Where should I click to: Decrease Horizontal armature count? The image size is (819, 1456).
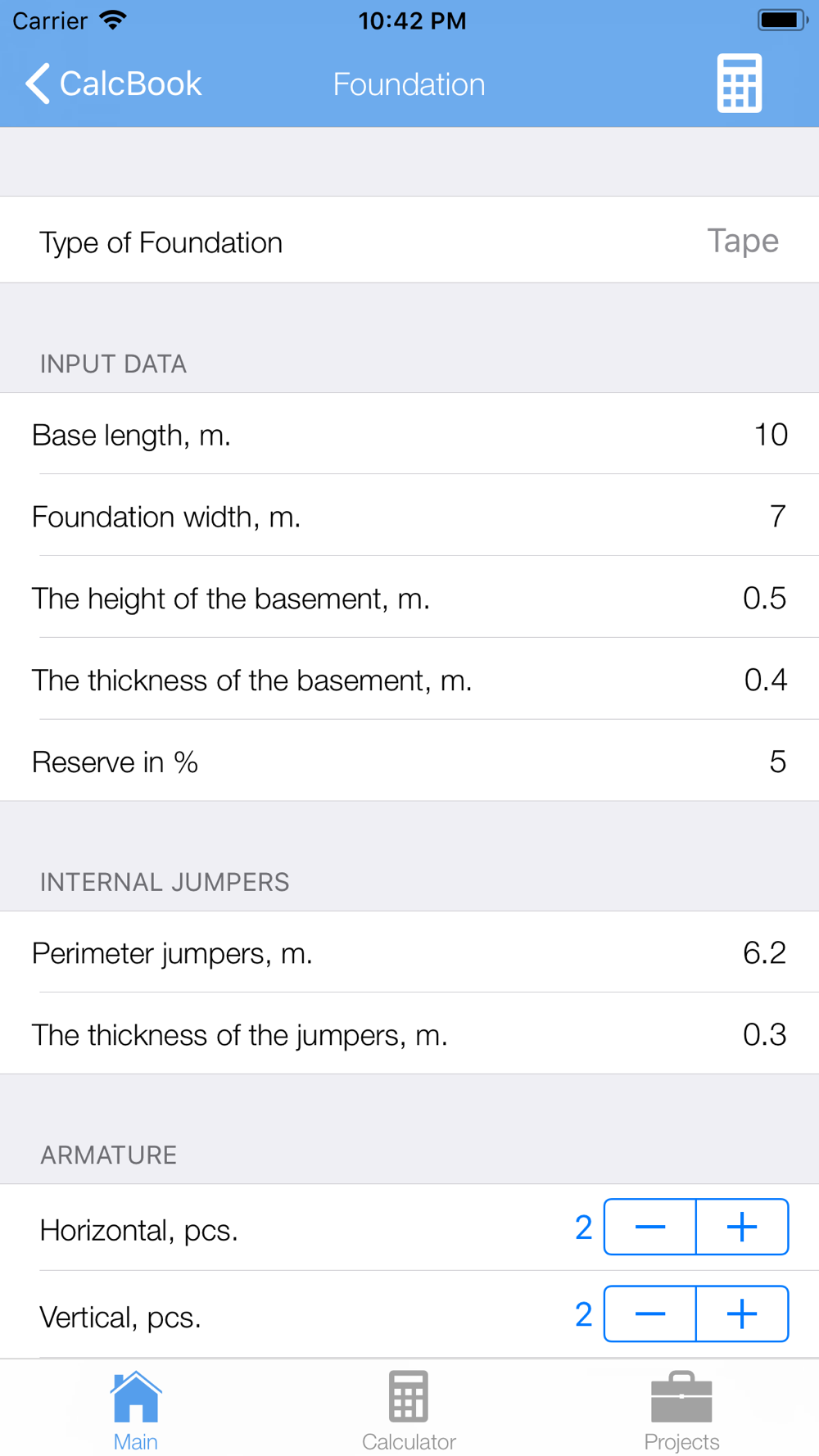[x=650, y=1227]
